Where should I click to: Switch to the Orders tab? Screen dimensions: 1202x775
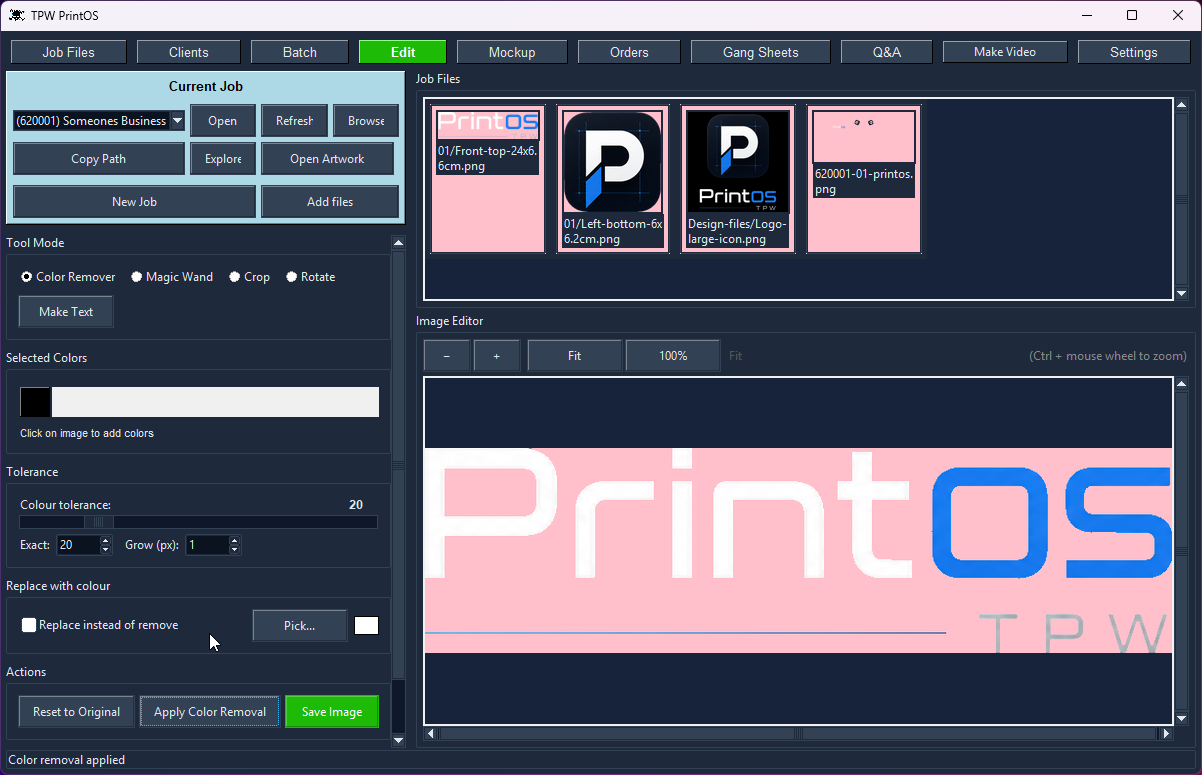coord(629,52)
